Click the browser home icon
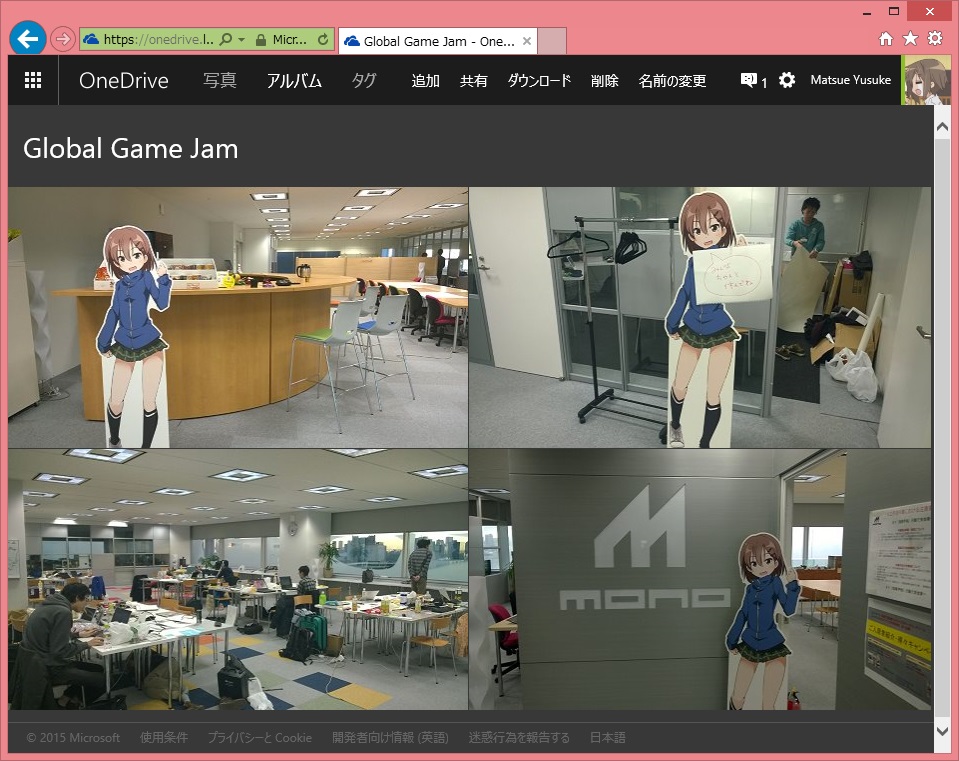The image size is (959, 761). pos(886,39)
